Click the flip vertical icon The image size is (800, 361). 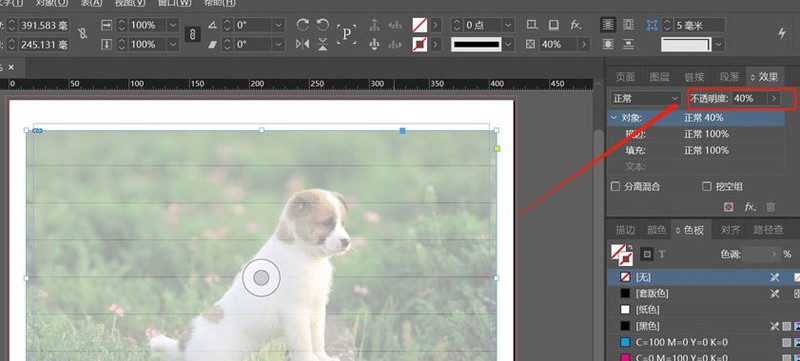point(322,44)
